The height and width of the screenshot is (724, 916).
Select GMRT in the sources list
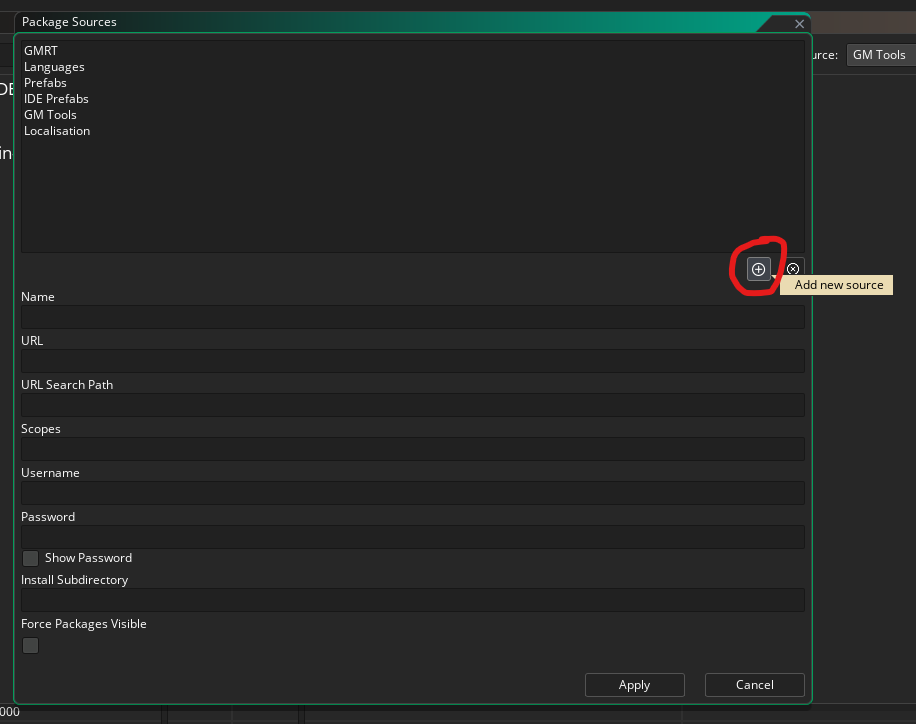[41, 51]
